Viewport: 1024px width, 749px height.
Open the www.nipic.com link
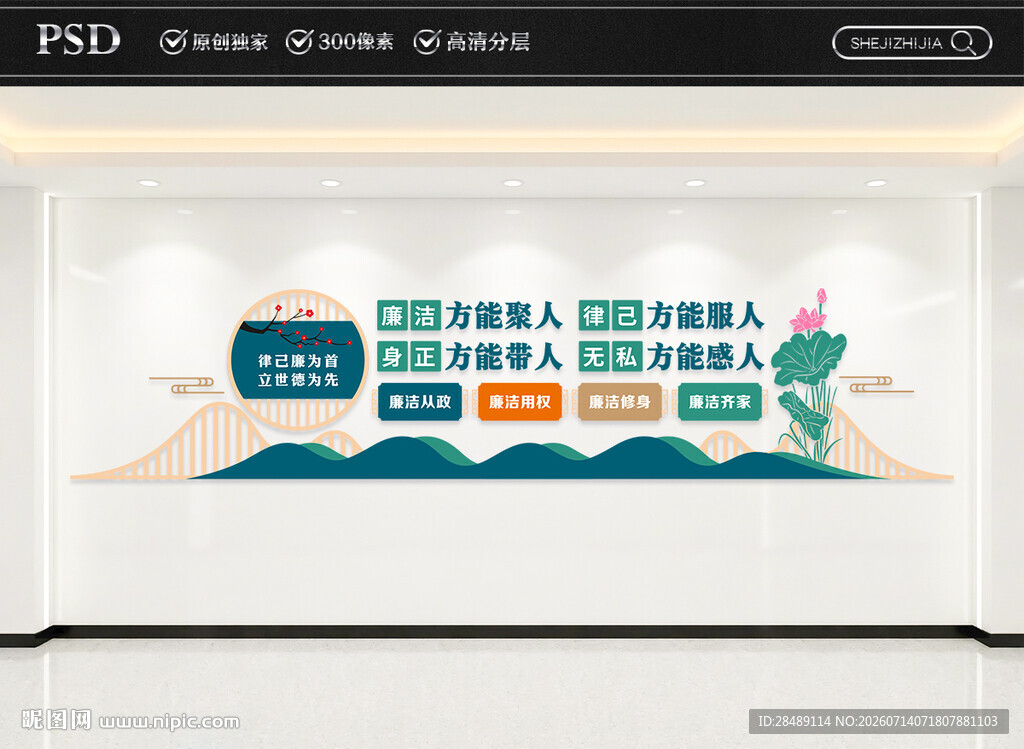pyautogui.click(x=169, y=722)
